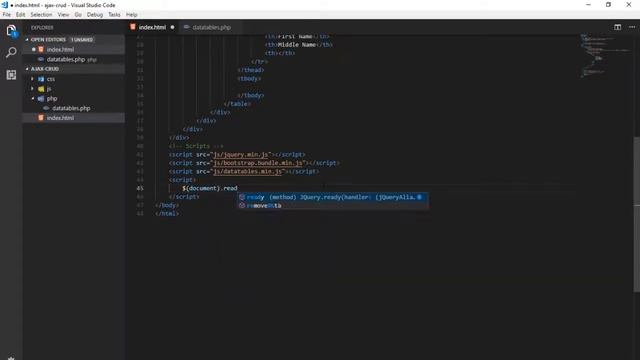Click line number 45 in gutter

[140, 188]
